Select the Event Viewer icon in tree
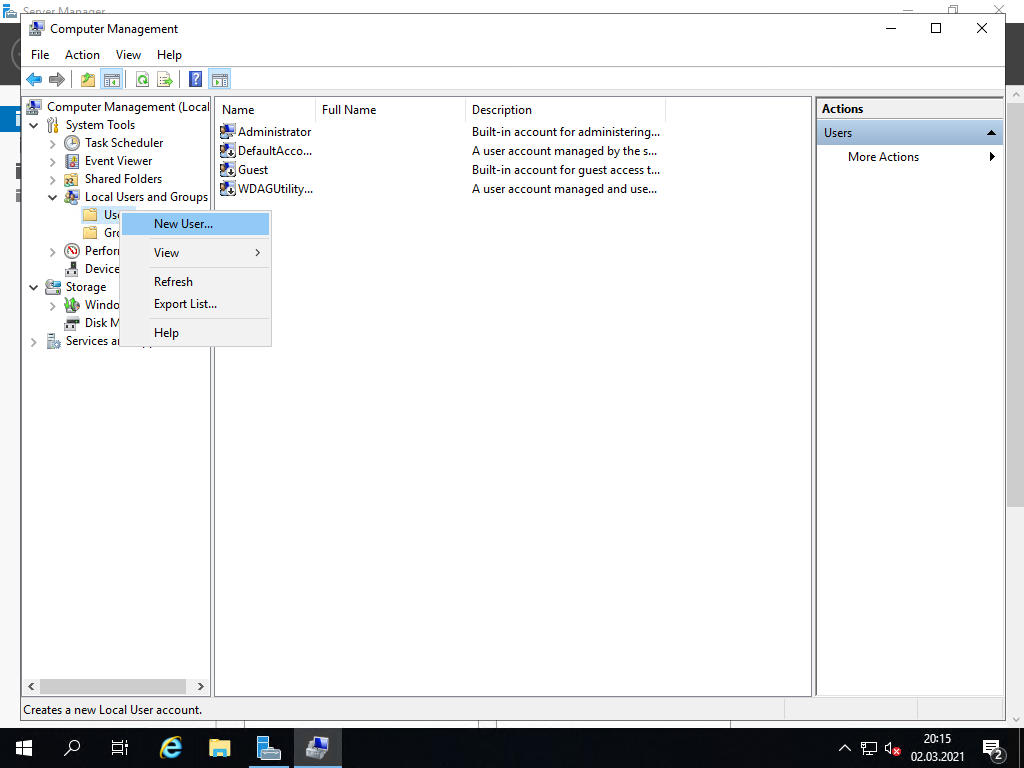 click(x=72, y=161)
